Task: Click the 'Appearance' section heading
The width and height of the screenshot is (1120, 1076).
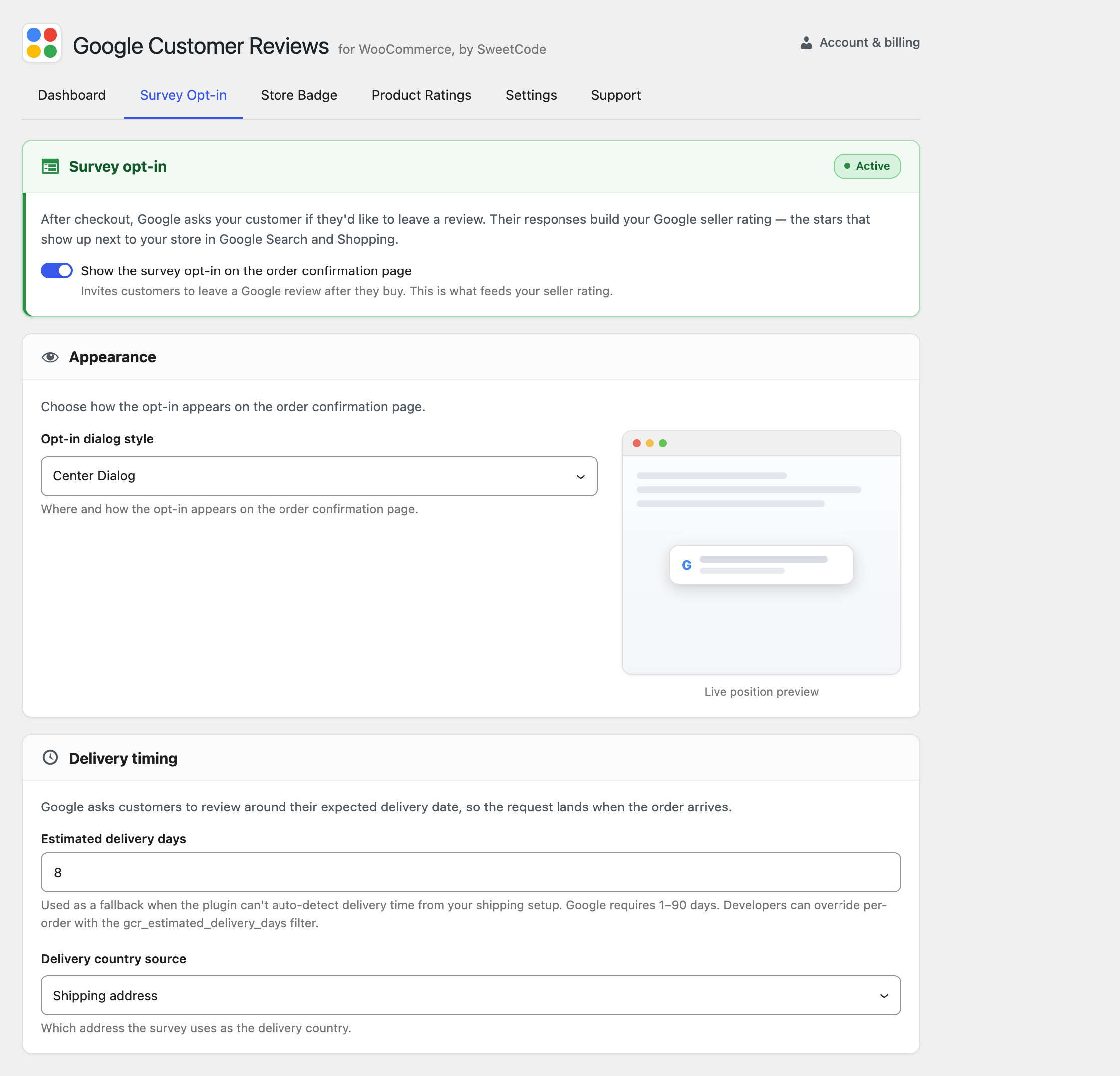Action: 113,357
